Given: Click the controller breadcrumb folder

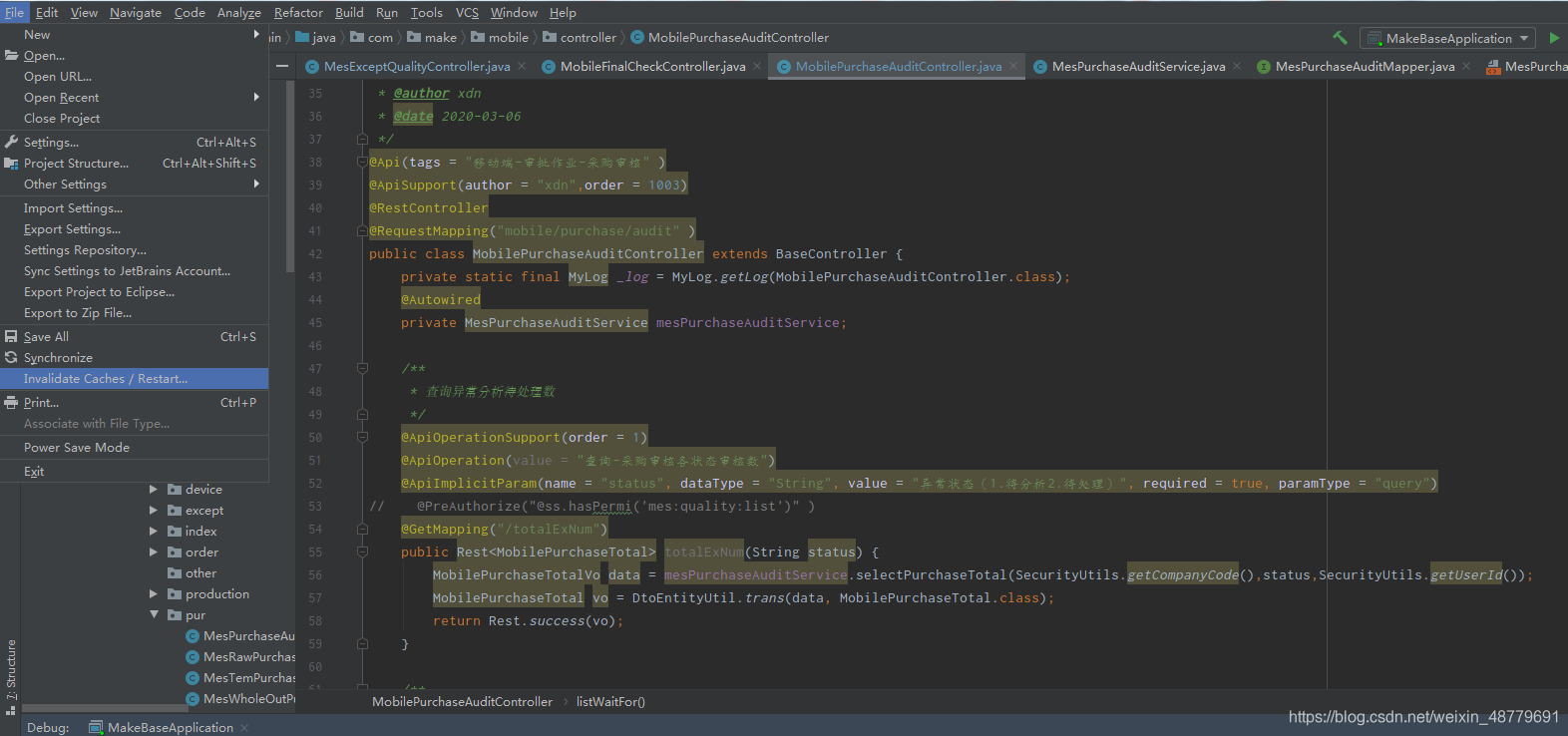Looking at the screenshot, I should coord(580,37).
